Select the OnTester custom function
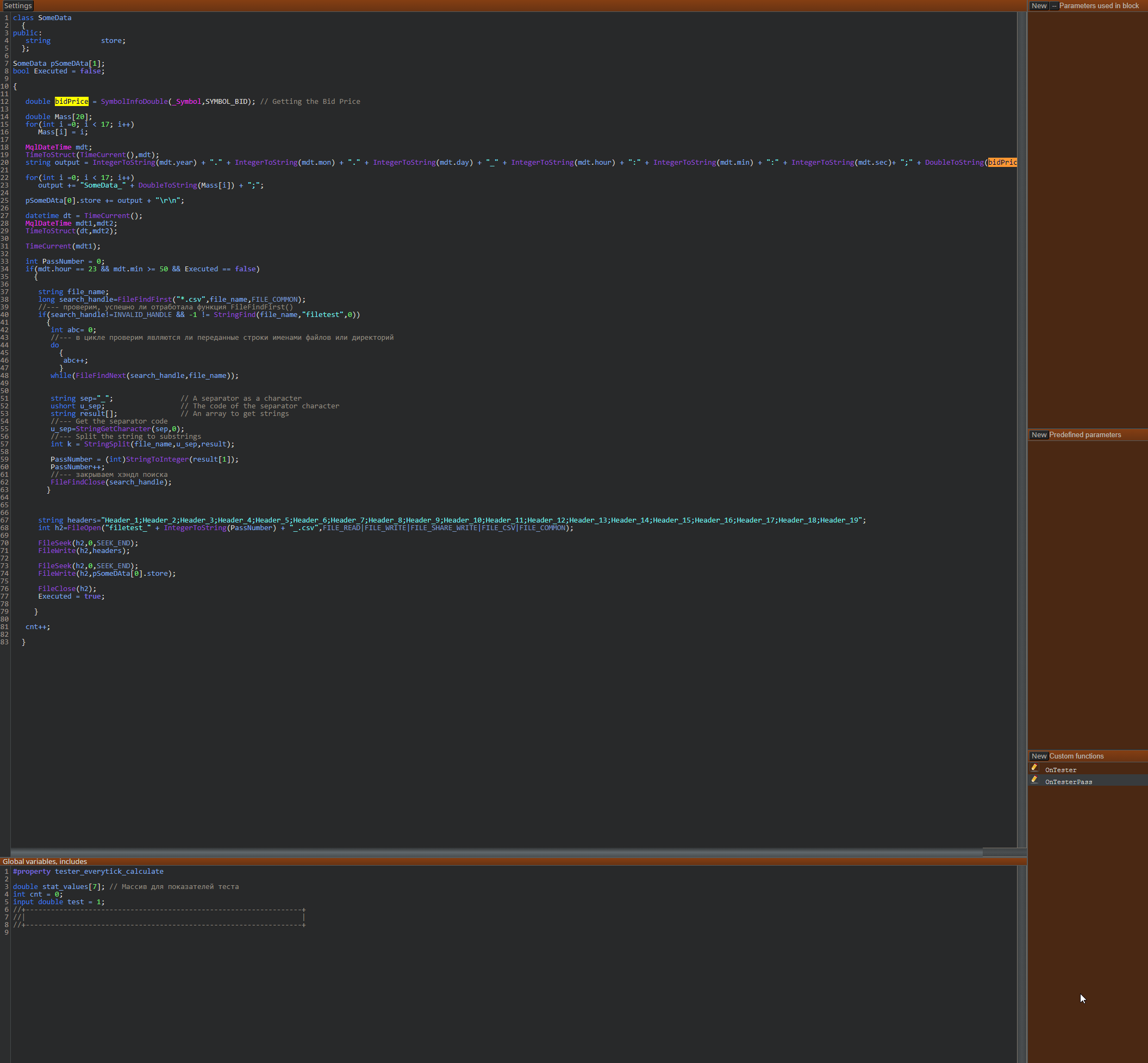 pos(1060,769)
